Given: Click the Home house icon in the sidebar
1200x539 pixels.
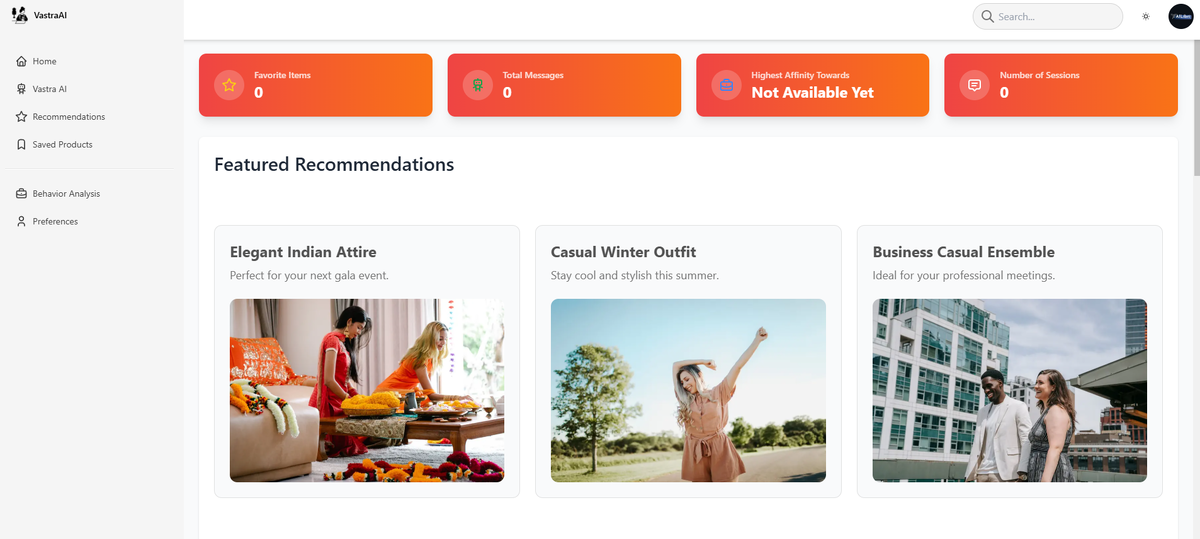Looking at the screenshot, I should [x=21, y=62].
